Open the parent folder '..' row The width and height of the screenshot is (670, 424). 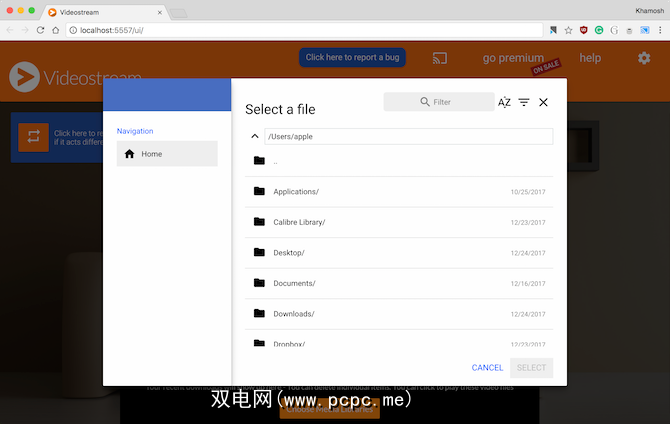pyautogui.click(x=399, y=161)
